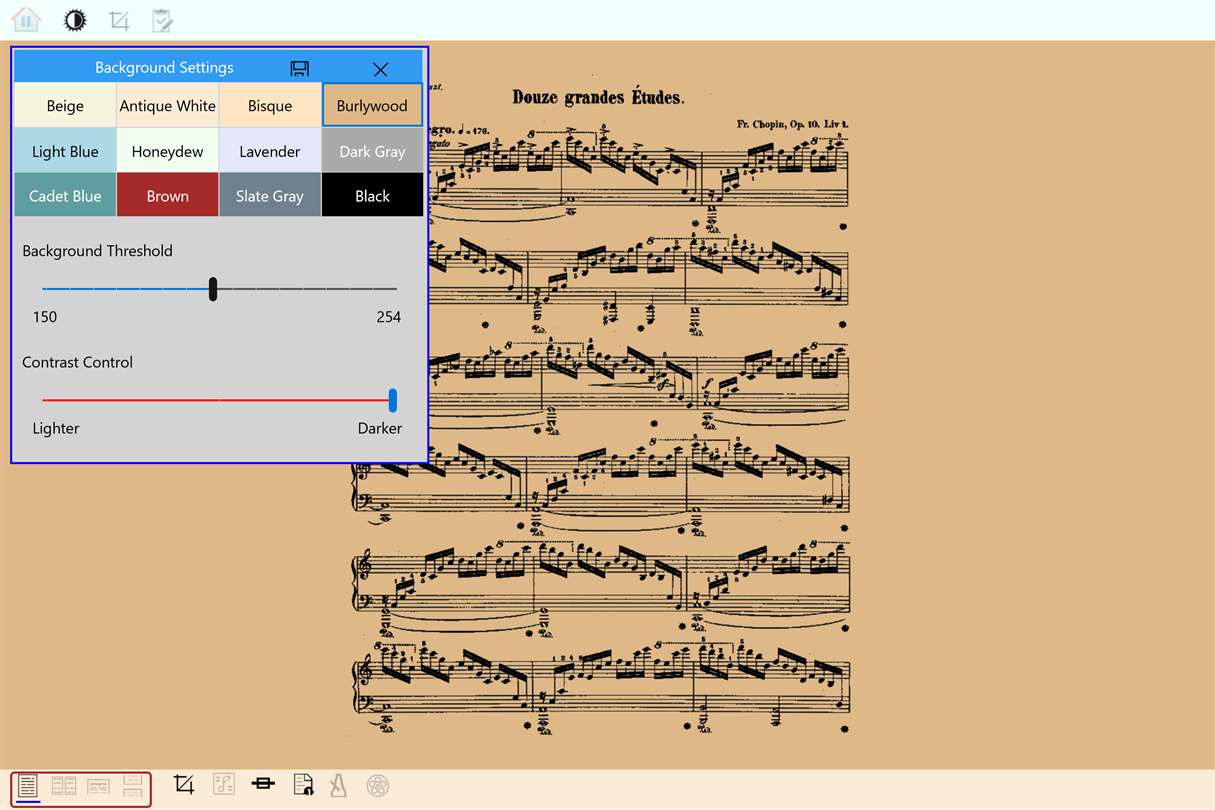Click the threshold minimum value 150
Viewport: 1215px width, 810px height.
click(x=45, y=317)
